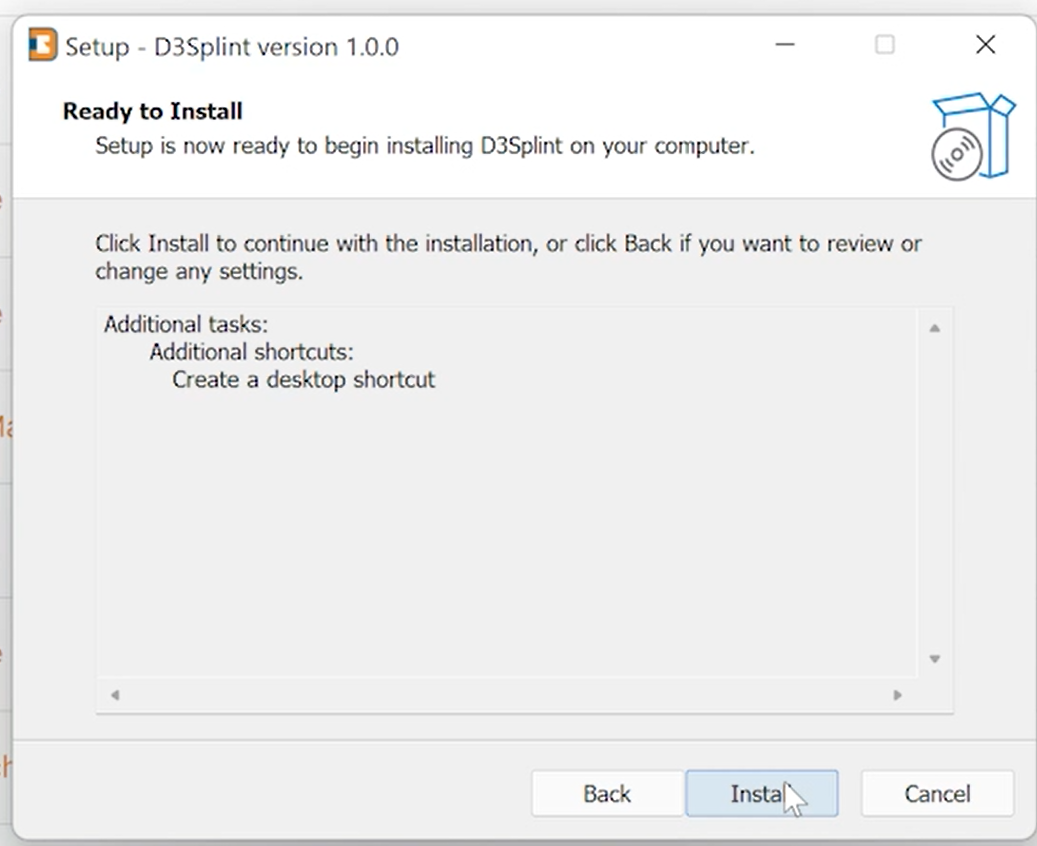1037x846 pixels.
Task: Cancel the D3Splint setup
Action: point(937,793)
